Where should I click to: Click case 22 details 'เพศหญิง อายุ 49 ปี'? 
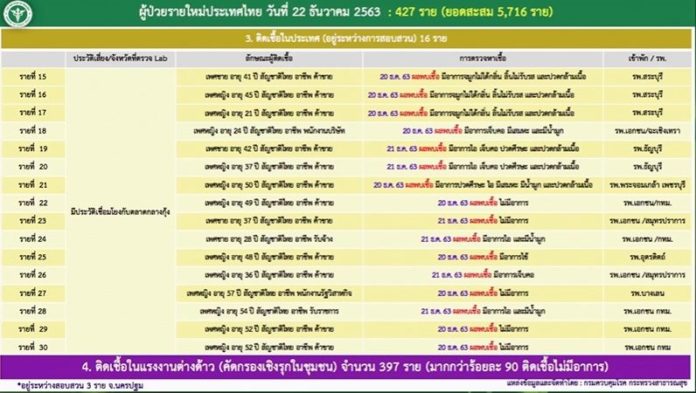click(x=269, y=202)
